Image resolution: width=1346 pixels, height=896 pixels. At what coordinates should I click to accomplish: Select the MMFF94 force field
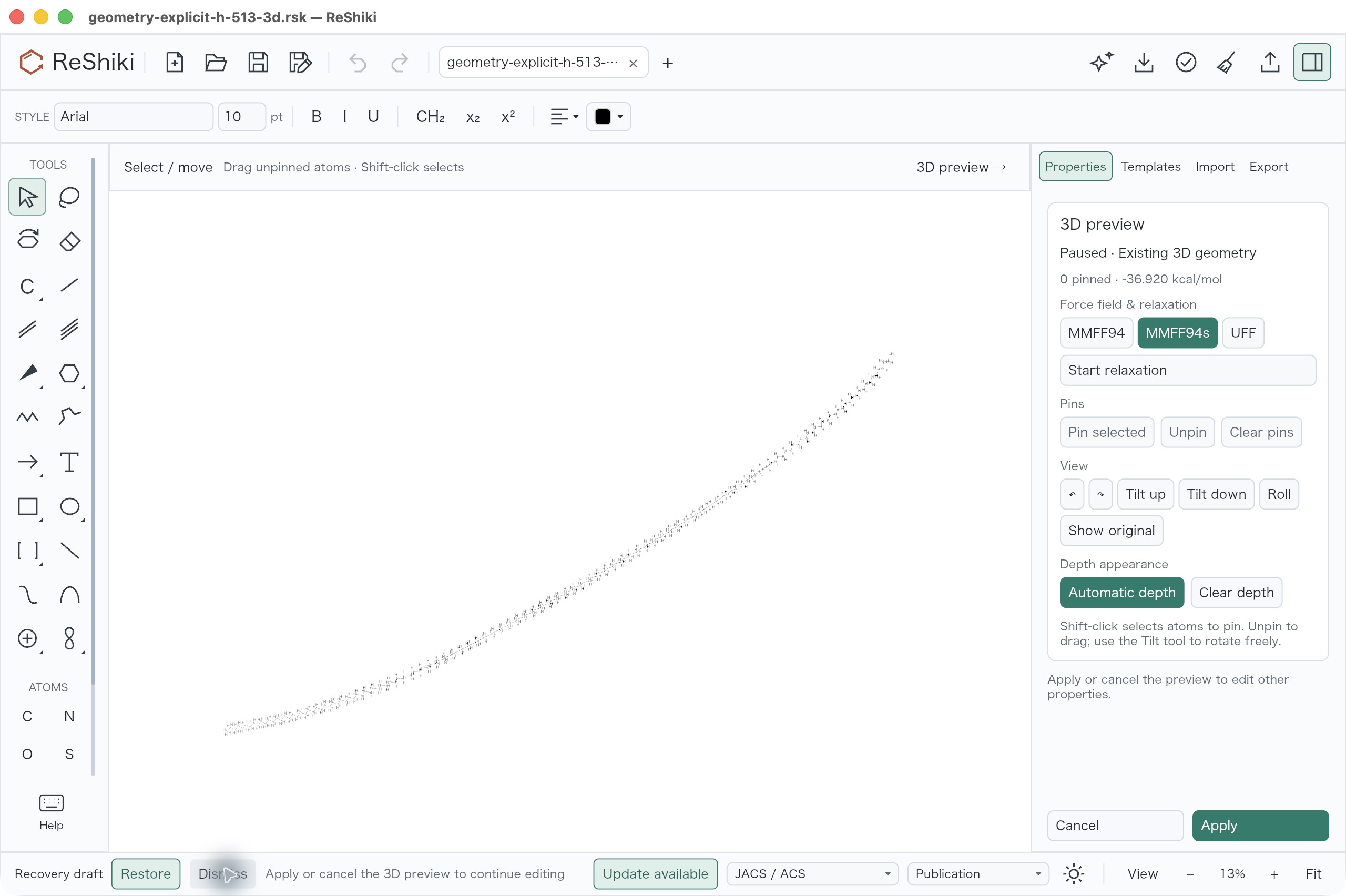[x=1096, y=332]
